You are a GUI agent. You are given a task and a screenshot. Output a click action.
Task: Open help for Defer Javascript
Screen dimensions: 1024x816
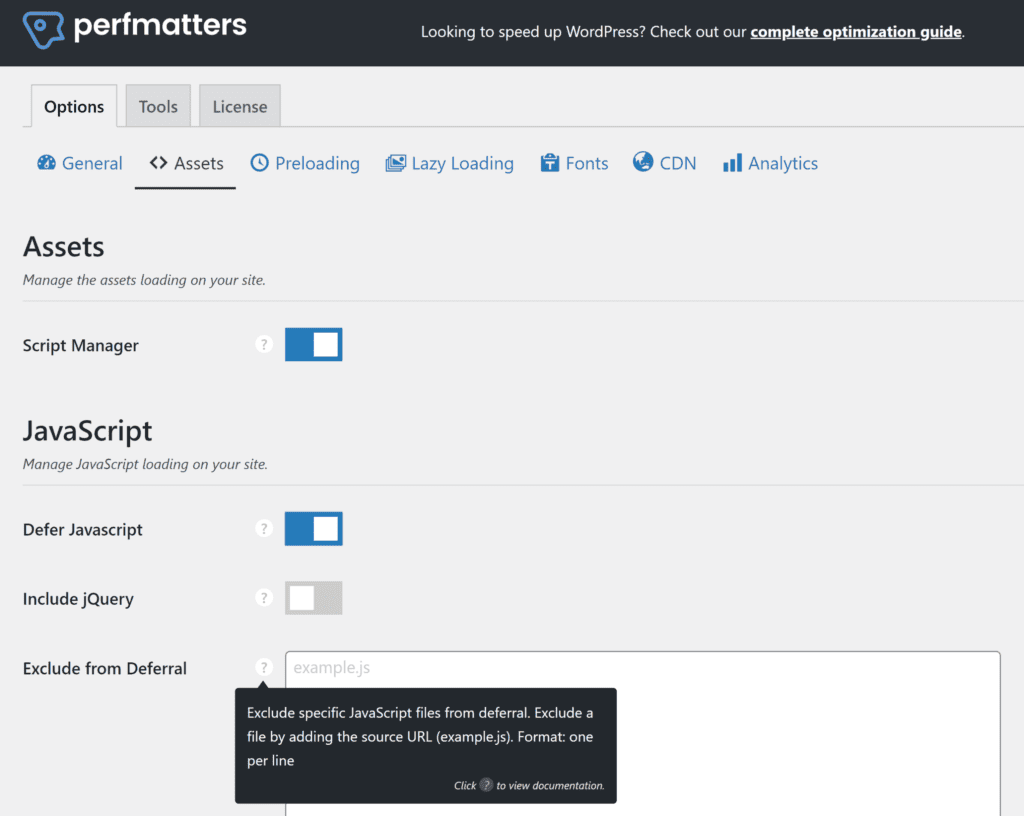point(264,528)
